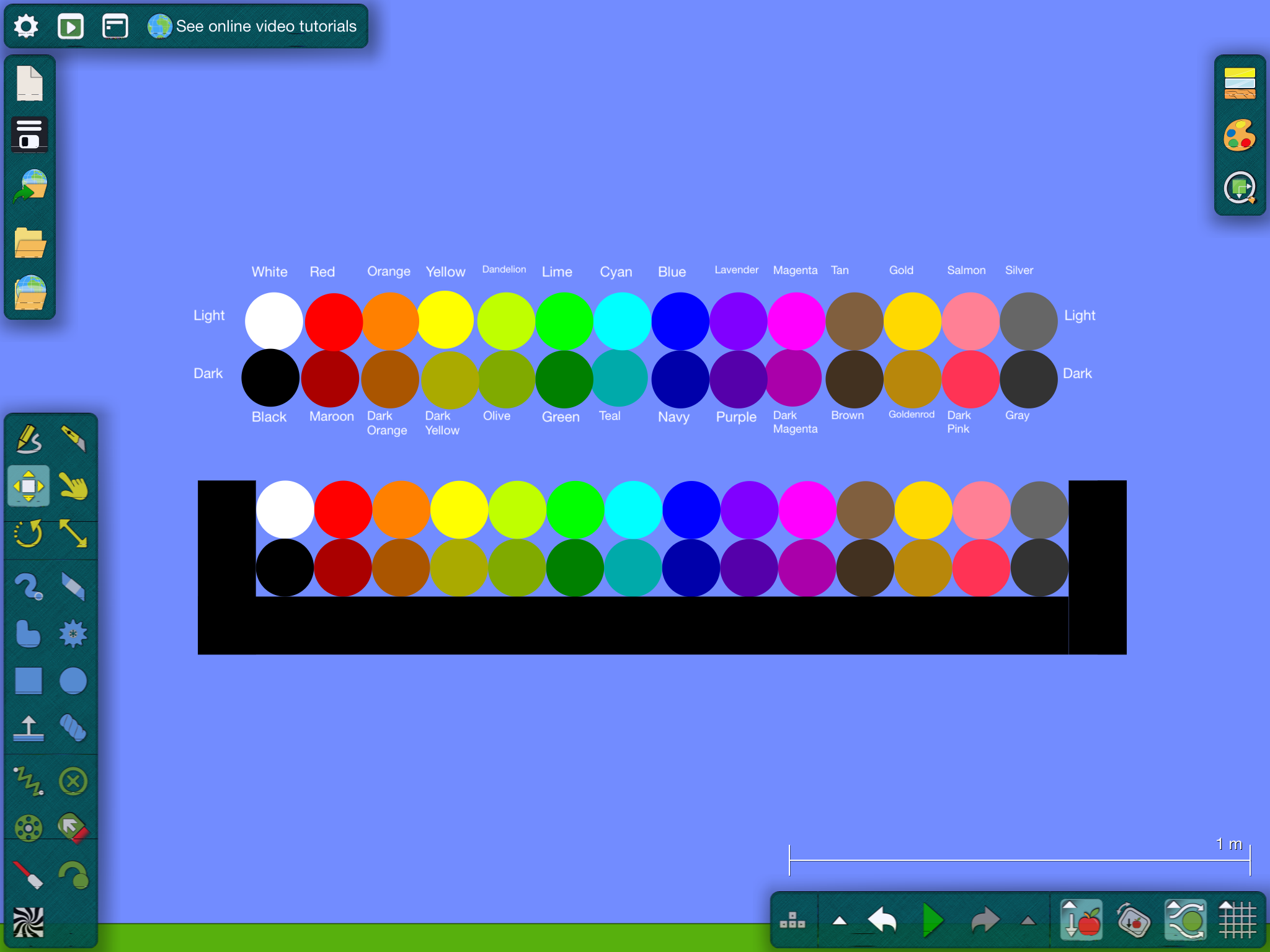Expand the arrow left of Undo

coord(840,920)
